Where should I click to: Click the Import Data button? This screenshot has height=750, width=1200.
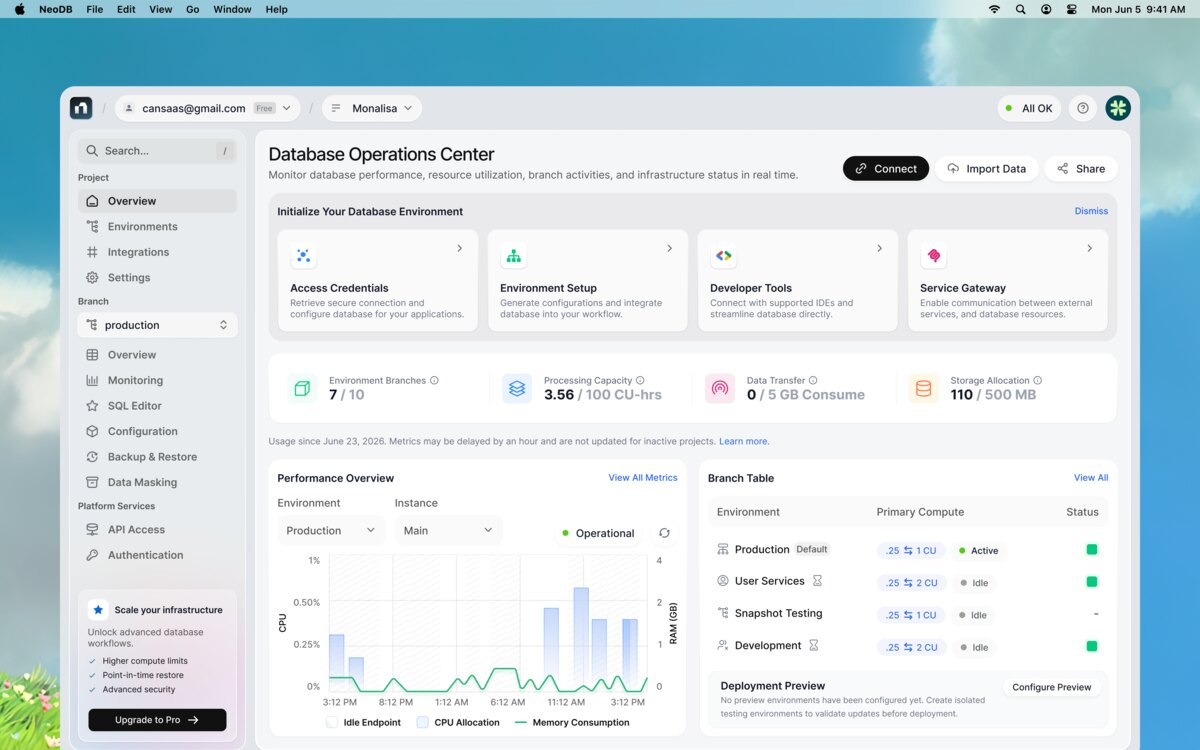(987, 169)
